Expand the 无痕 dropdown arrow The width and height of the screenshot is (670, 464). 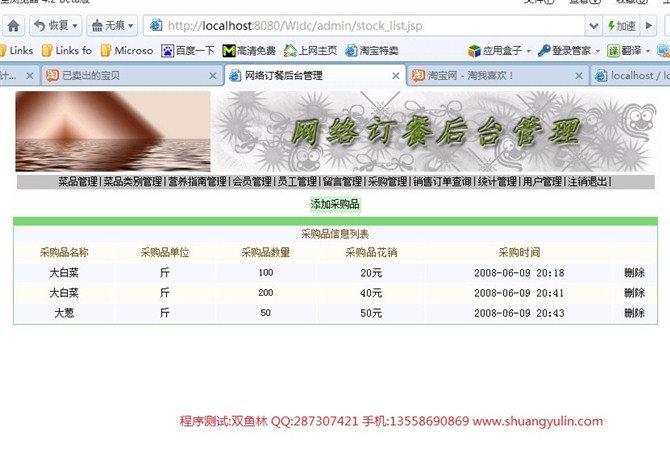coord(131,26)
